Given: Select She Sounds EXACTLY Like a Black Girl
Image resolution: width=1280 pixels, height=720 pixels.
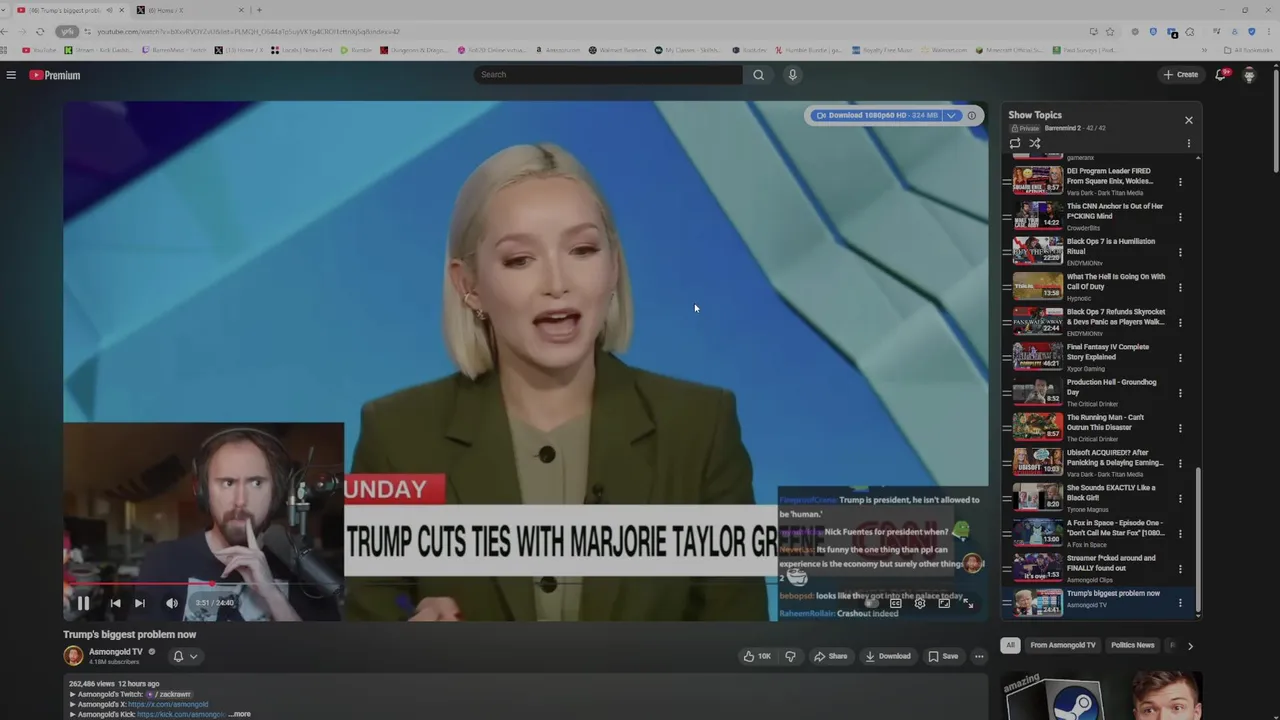Looking at the screenshot, I should [x=1111, y=492].
